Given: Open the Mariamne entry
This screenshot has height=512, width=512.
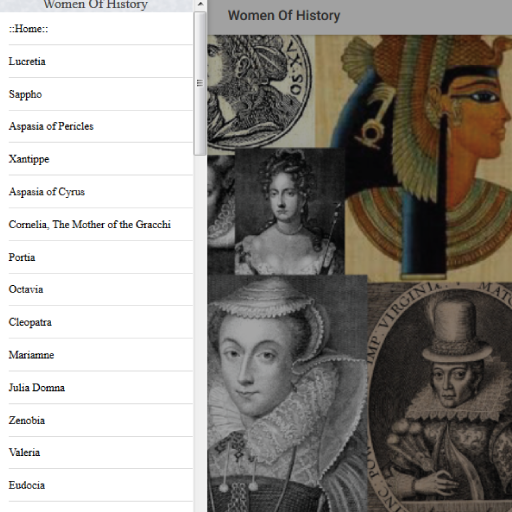Looking at the screenshot, I should click(x=101, y=355).
